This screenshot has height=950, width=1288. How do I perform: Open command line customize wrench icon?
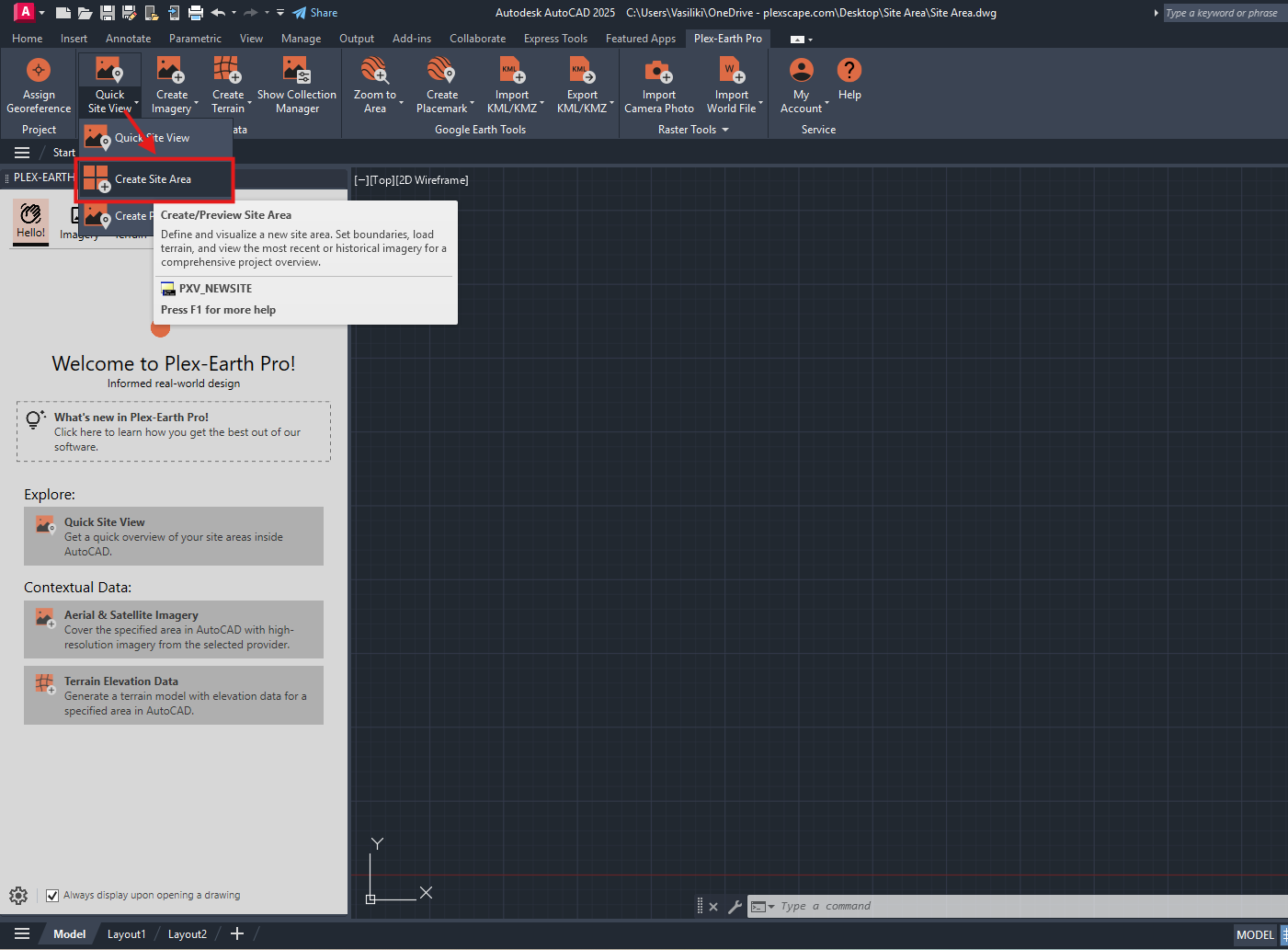735,907
